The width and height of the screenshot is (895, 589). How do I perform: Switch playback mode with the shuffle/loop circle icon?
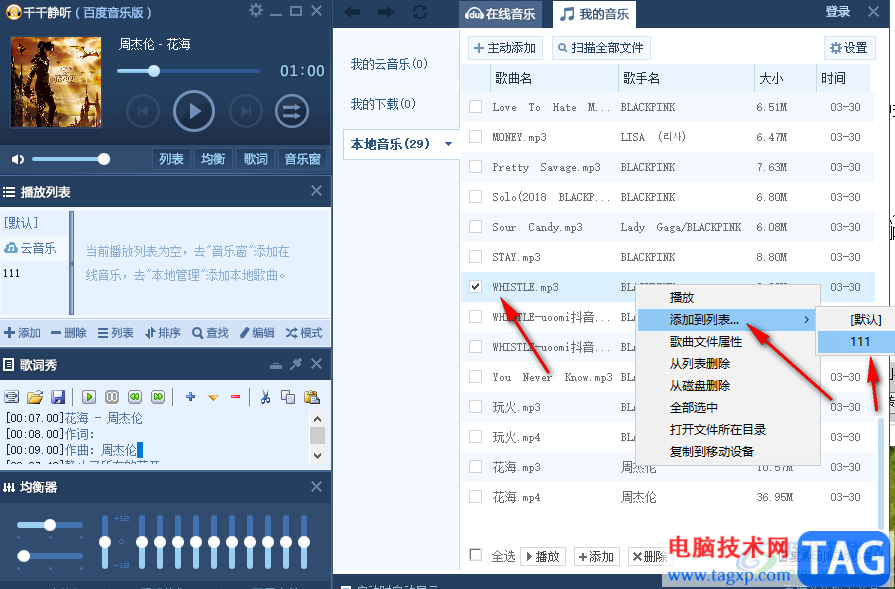point(292,111)
